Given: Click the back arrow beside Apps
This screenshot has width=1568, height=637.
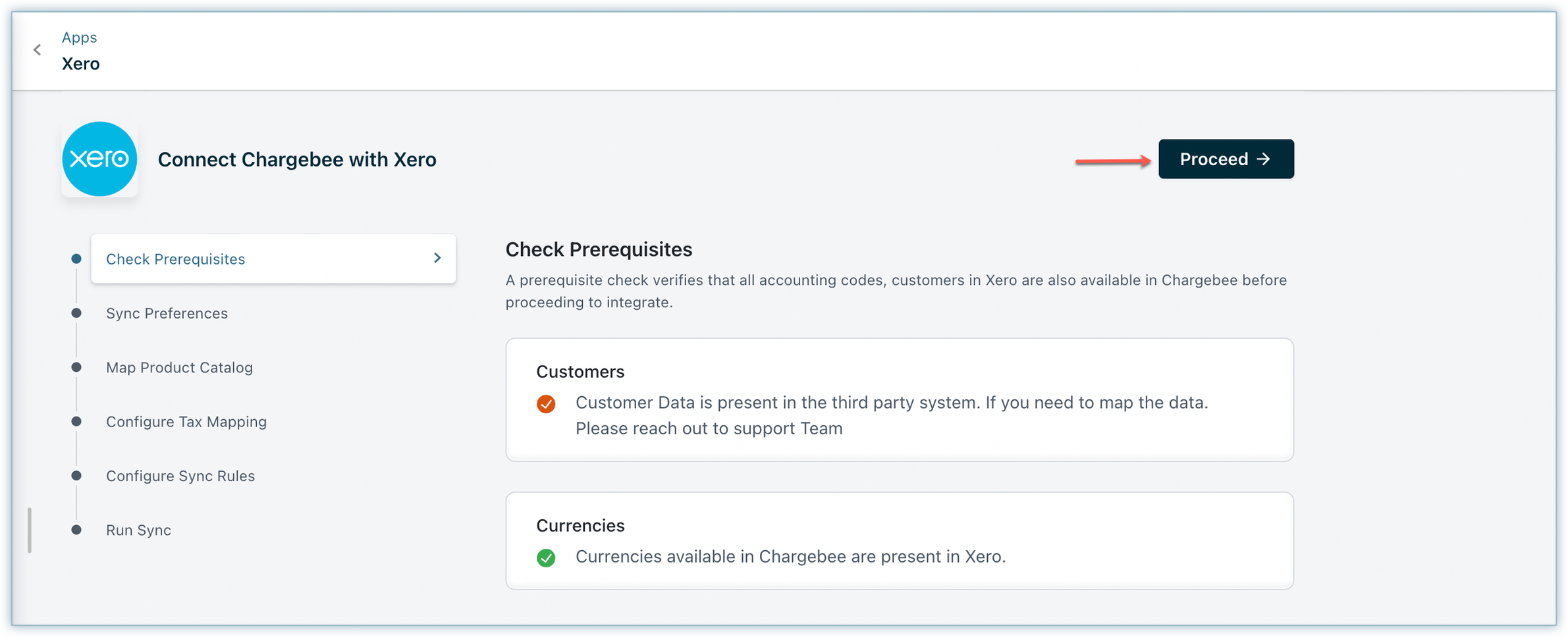Looking at the screenshot, I should pos(38,50).
